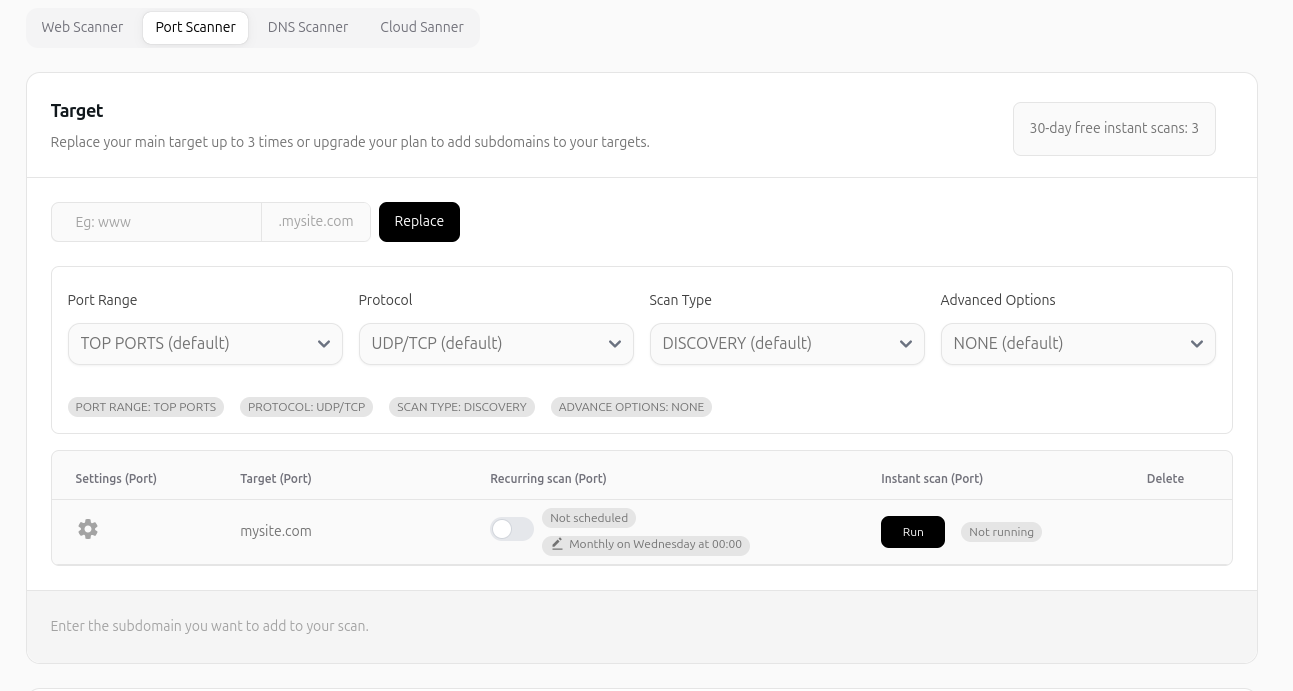
Task: Open the Cloud Sanner tab
Action: 421,27
